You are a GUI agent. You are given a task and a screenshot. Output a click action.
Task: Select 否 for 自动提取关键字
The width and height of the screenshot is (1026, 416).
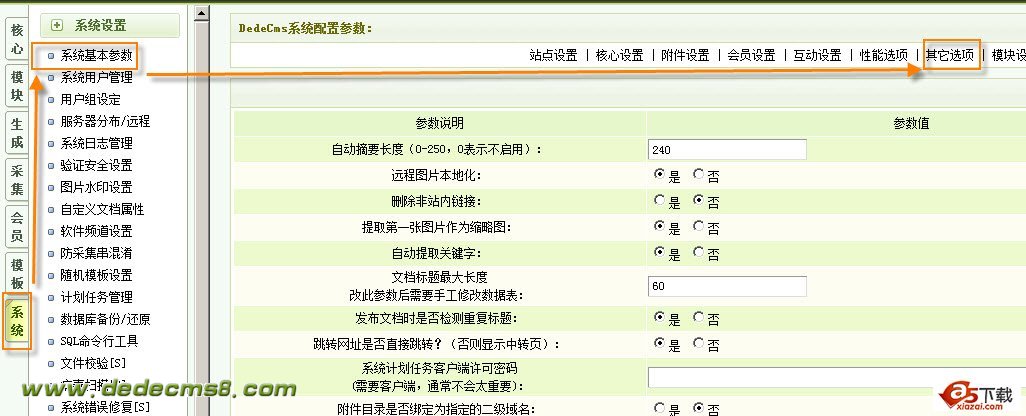point(698,253)
